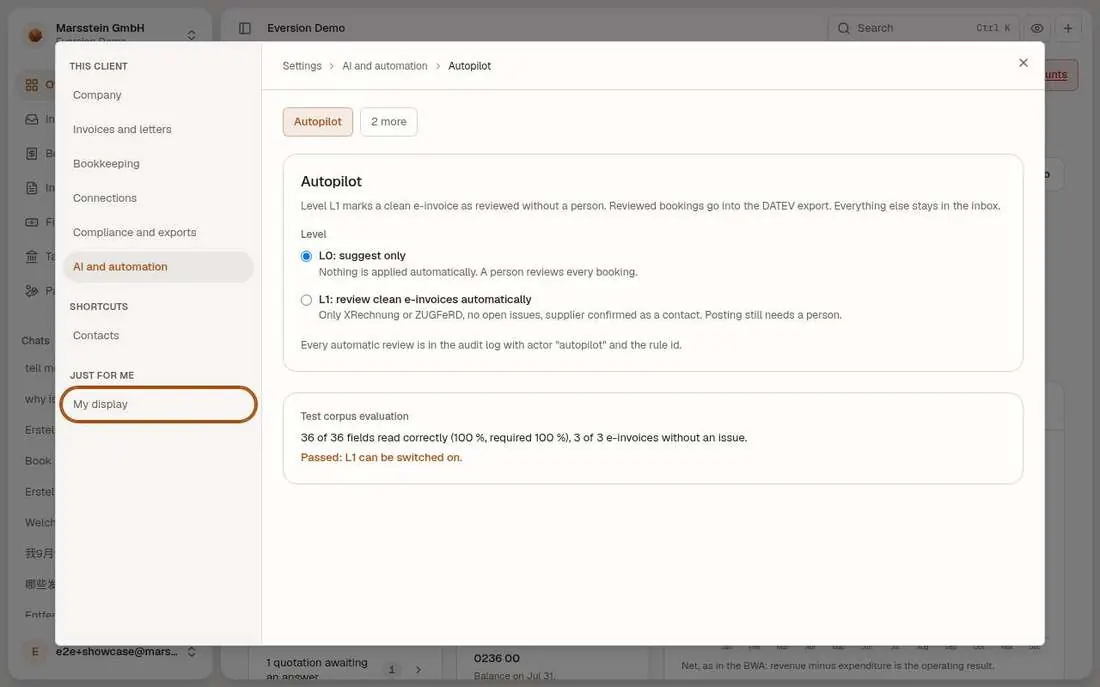Click the eye icon in the top bar

pyautogui.click(x=1037, y=28)
